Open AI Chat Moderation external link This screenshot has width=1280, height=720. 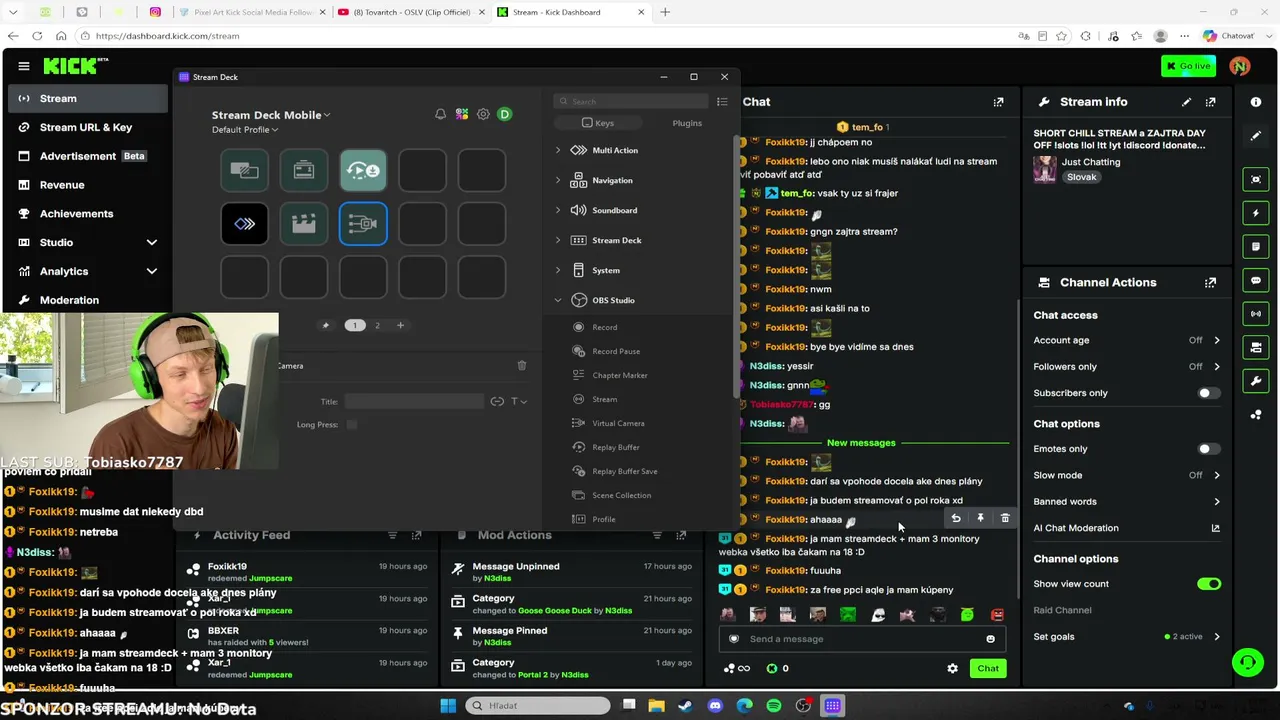[1216, 528]
